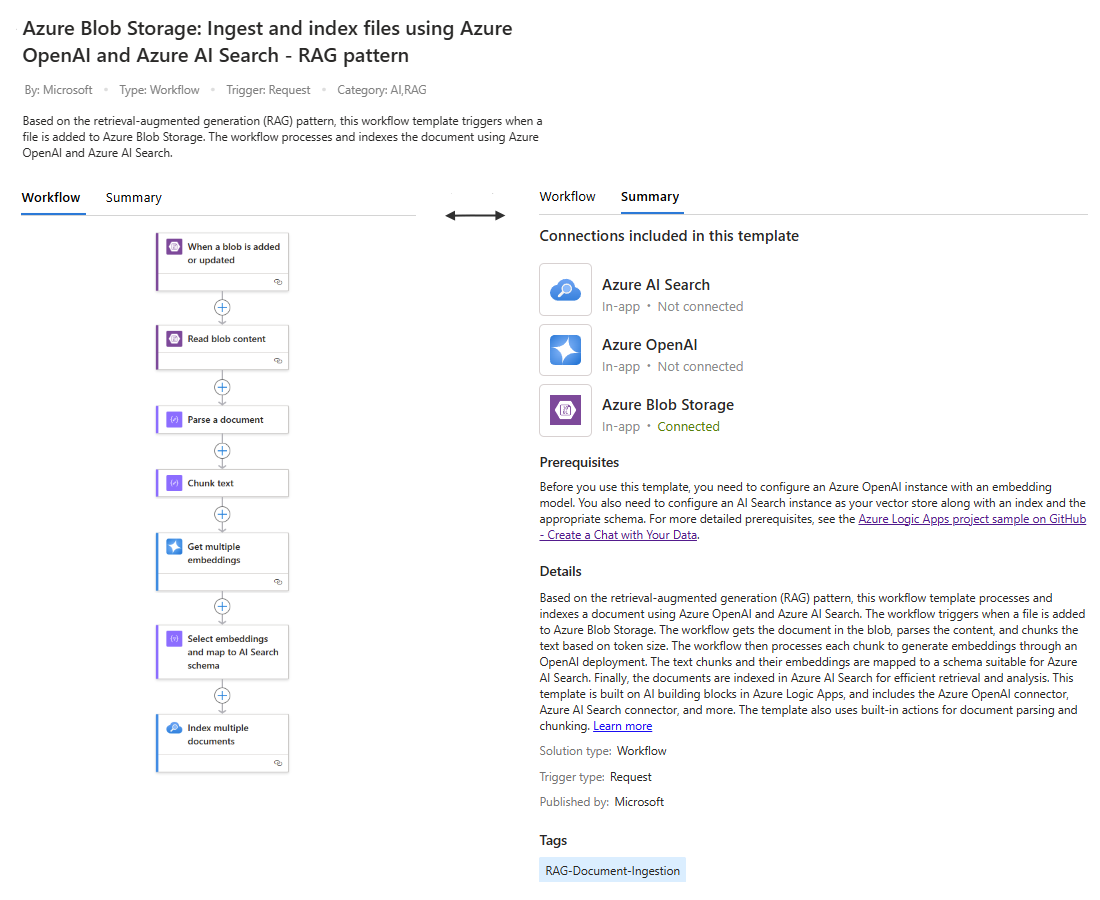Click the plus icon below Chunk text
The width and height of the screenshot is (1100, 900).
[222, 515]
